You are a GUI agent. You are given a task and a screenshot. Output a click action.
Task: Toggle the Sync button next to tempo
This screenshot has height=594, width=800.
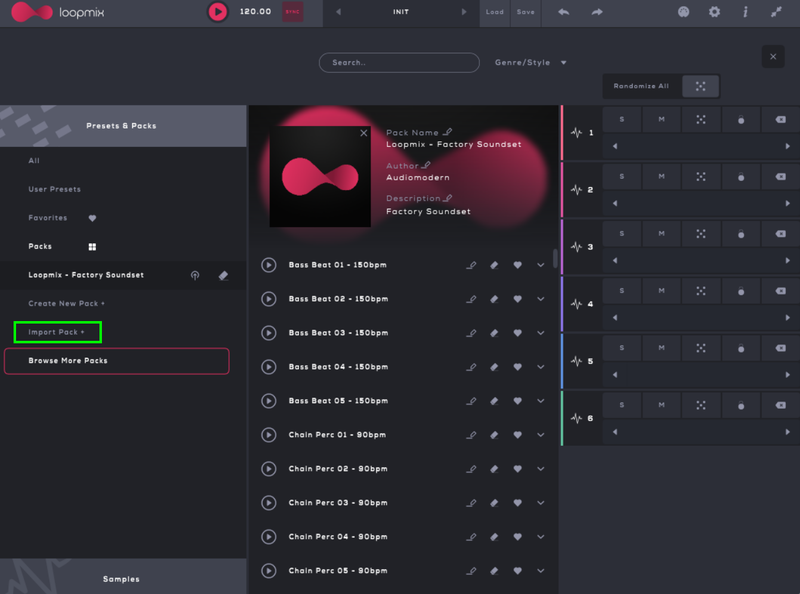click(x=293, y=12)
